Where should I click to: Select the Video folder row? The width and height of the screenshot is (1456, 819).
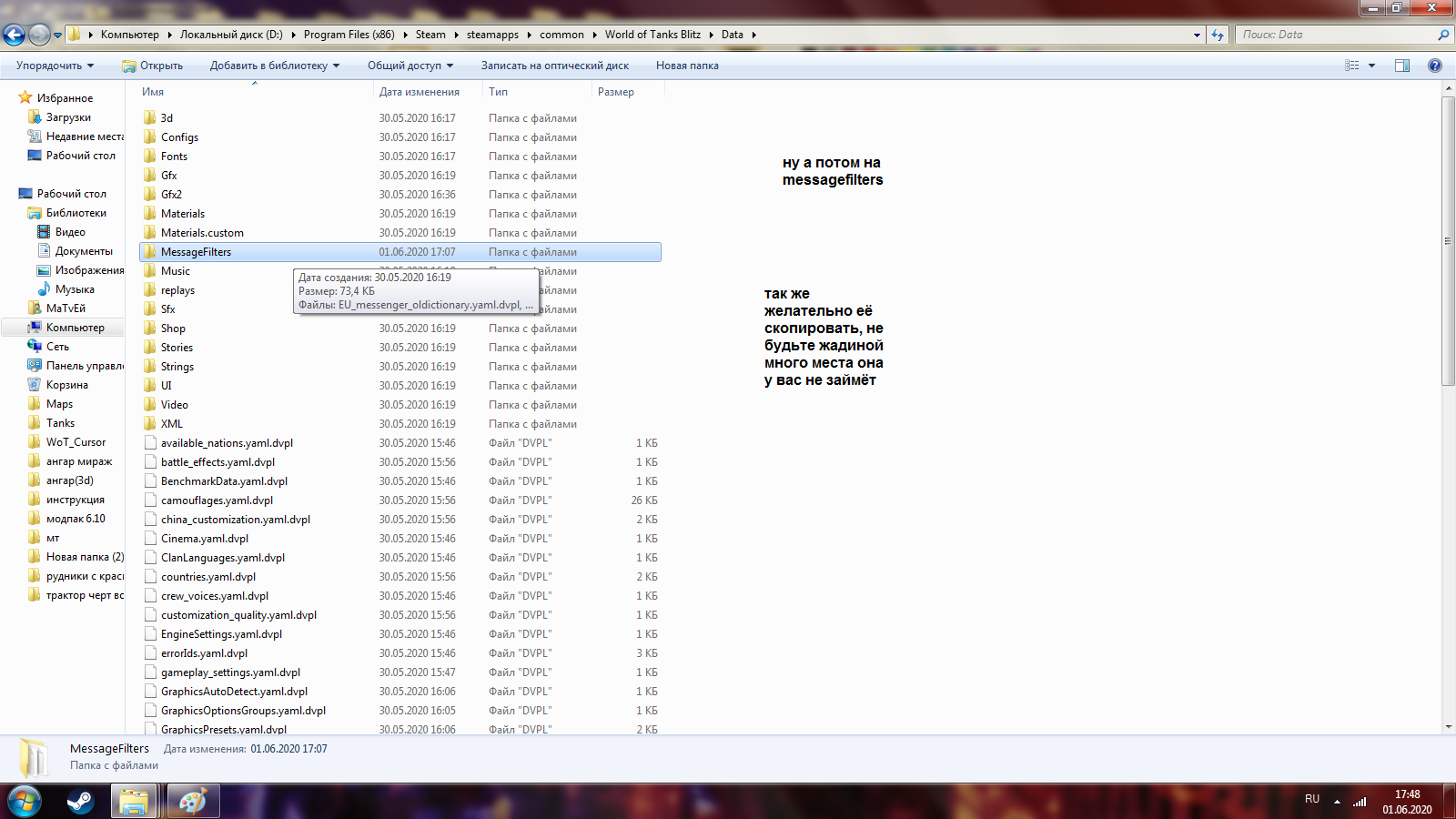pos(400,405)
